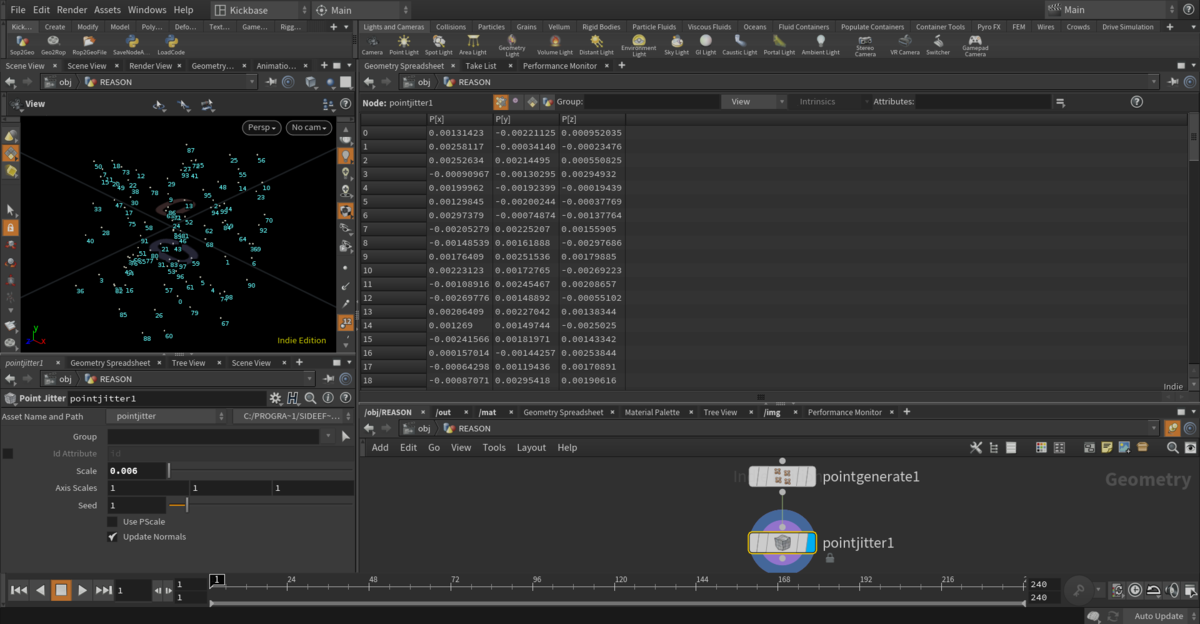The width and height of the screenshot is (1200, 624).
Task: Add a Portal Light from the shelf
Action: [779, 44]
